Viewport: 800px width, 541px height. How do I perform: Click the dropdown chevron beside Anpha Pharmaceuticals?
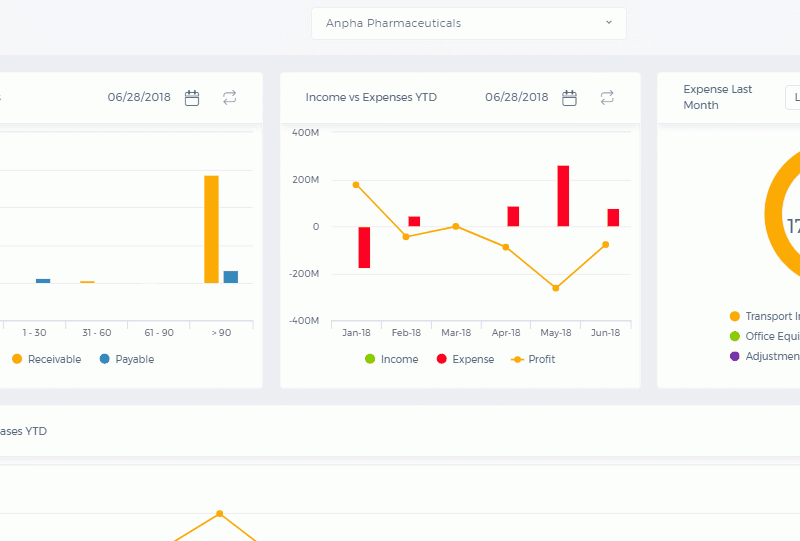point(609,22)
